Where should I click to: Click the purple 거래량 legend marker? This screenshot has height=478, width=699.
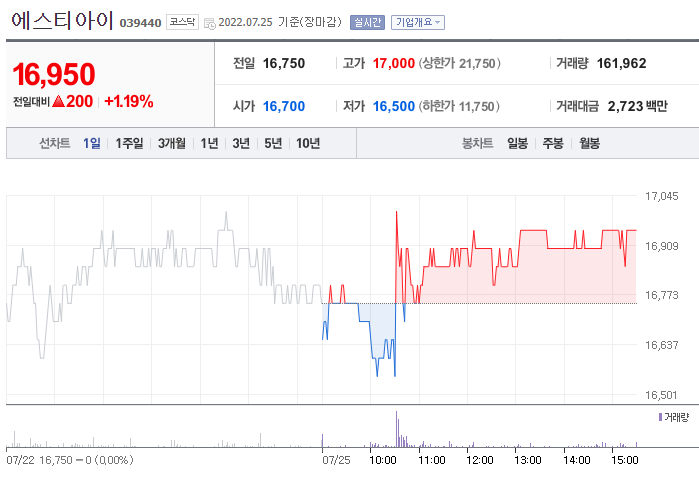pyautogui.click(x=660, y=417)
